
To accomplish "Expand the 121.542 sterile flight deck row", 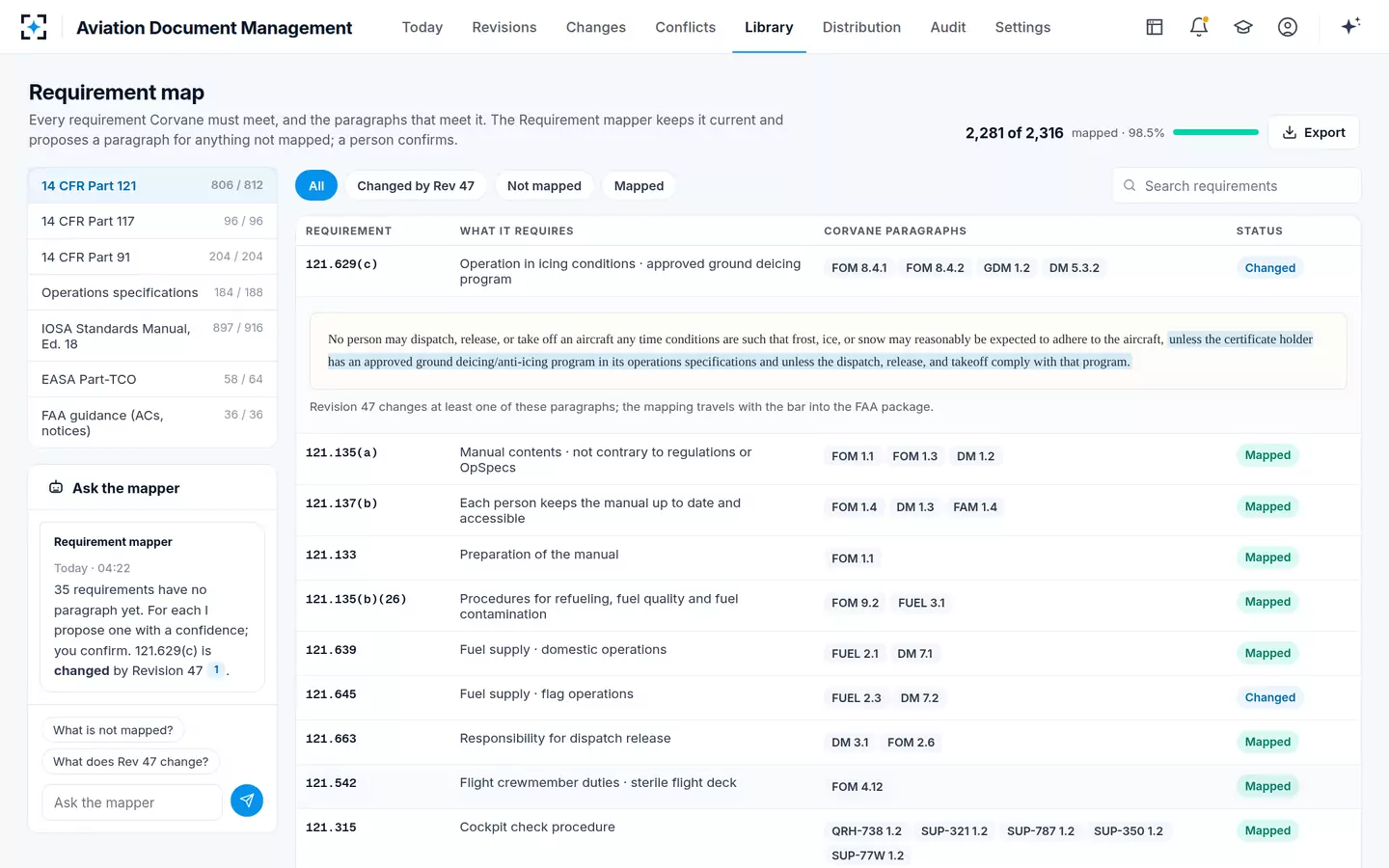I will pos(828,786).
